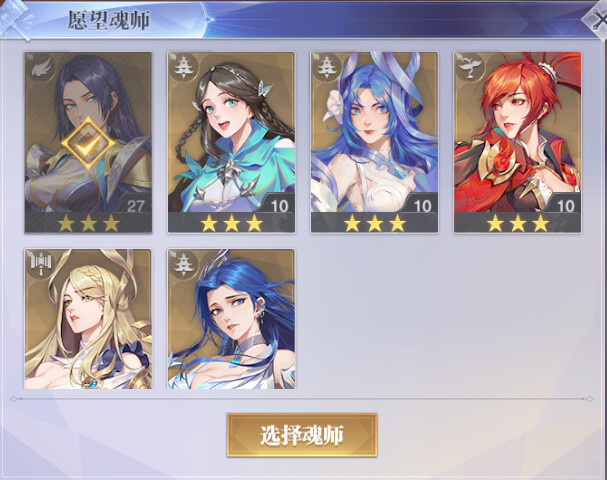The image size is (607, 480).
Task: Click the 选择魂师 confirm button
Action: pos(302,435)
